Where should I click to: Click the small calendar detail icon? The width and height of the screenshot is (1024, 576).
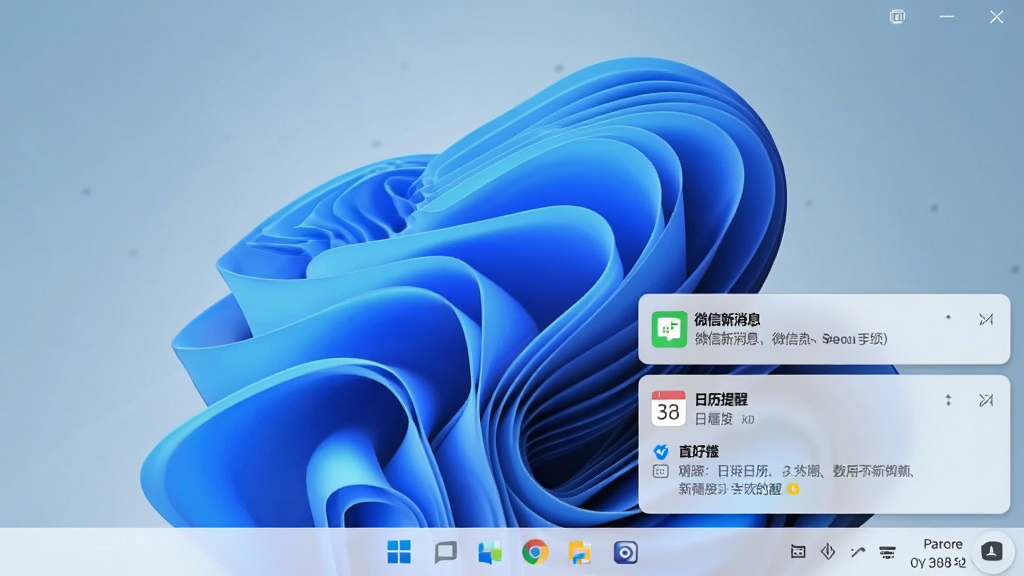pos(660,471)
